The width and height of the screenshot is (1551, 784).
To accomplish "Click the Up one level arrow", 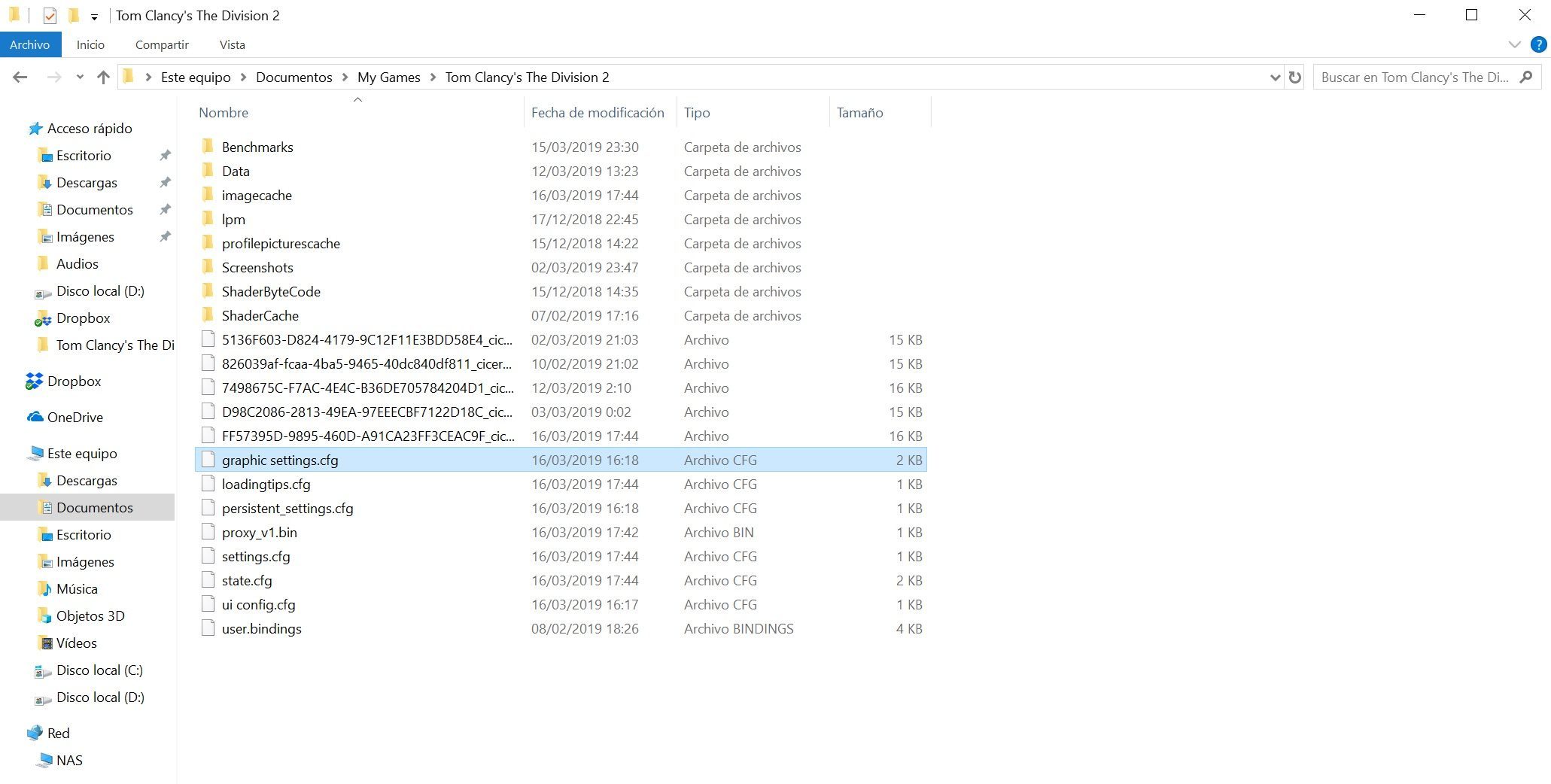I will coord(104,77).
